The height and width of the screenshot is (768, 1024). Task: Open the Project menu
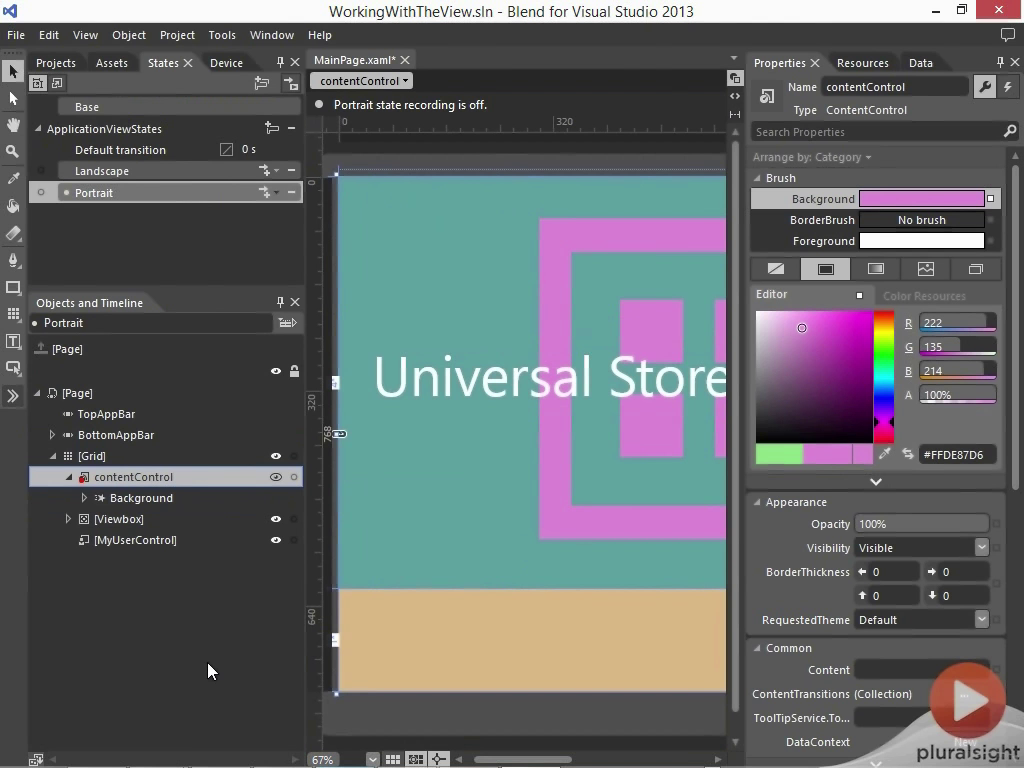(x=177, y=35)
